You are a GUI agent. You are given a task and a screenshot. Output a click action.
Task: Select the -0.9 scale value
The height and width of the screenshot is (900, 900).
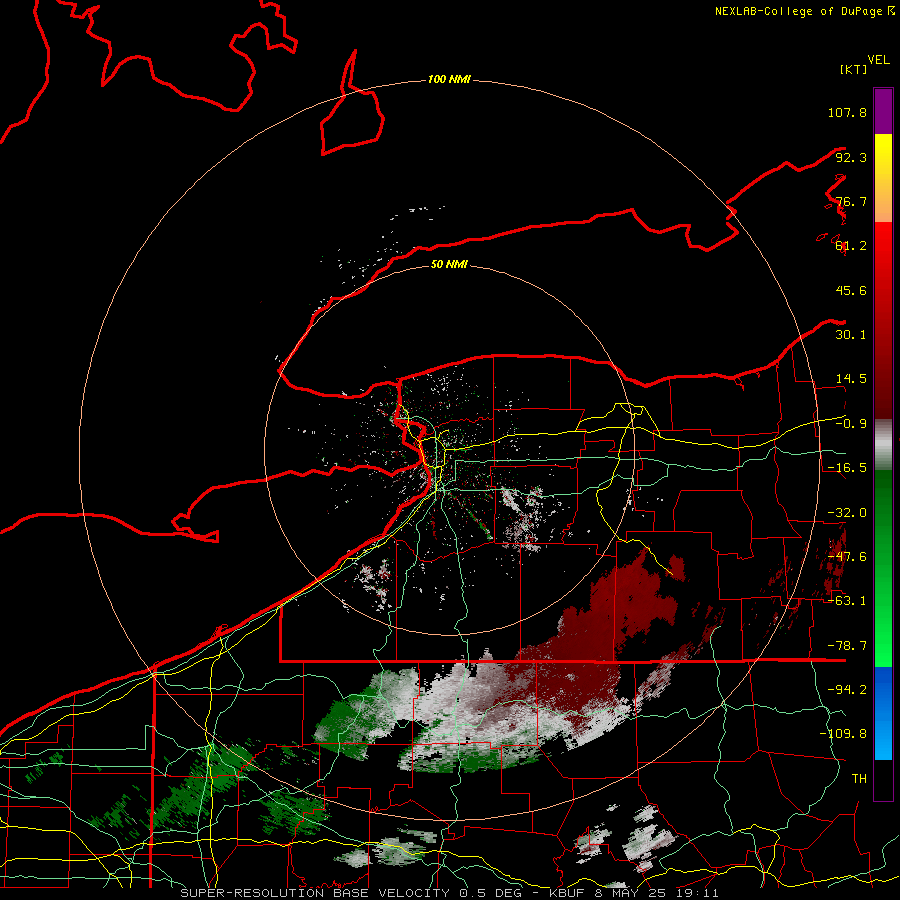[x=851, y=424]
